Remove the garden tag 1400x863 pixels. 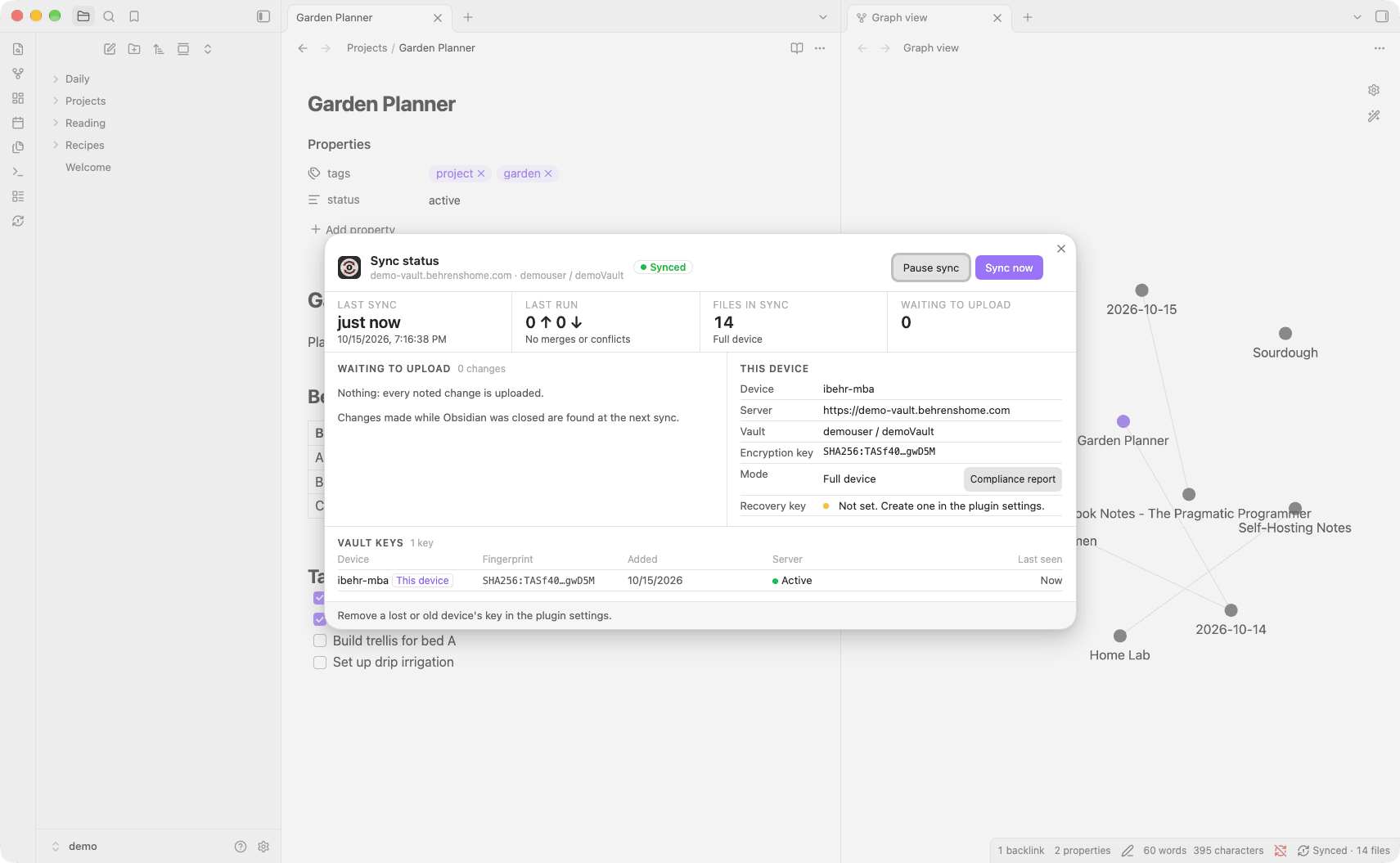pos(548,173)
